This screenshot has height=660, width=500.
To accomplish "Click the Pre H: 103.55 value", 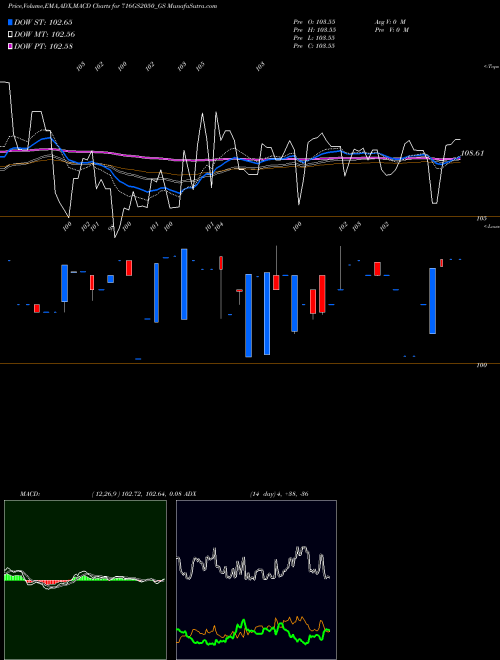I will point(314,30).
